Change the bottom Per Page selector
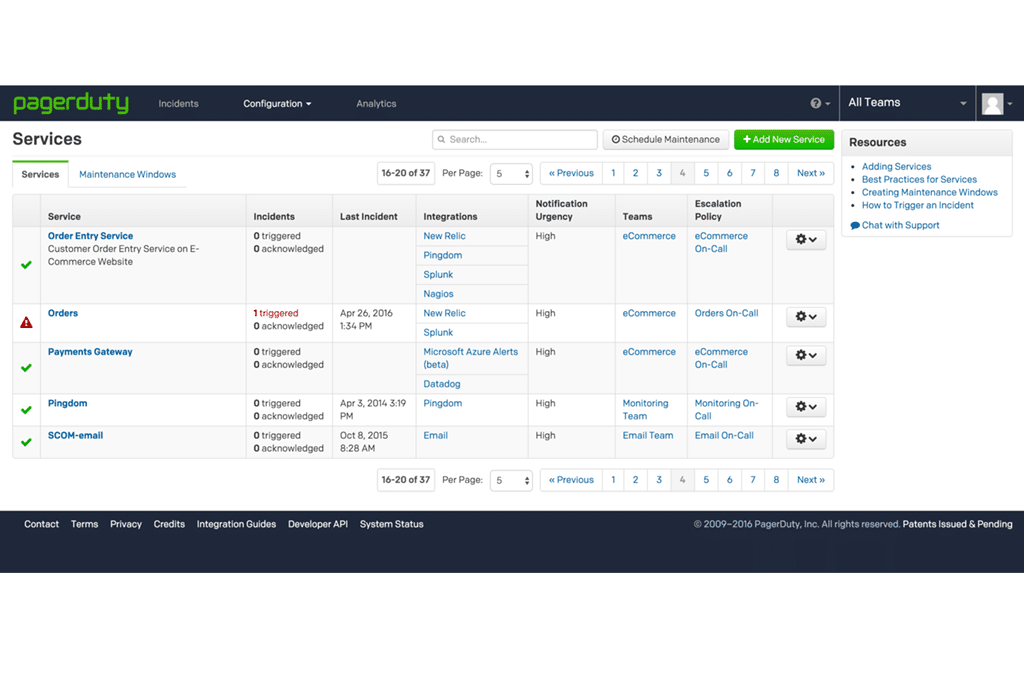Image resolution: width=1024 pixels, height=683 pixels. click(x=511, y=481)
